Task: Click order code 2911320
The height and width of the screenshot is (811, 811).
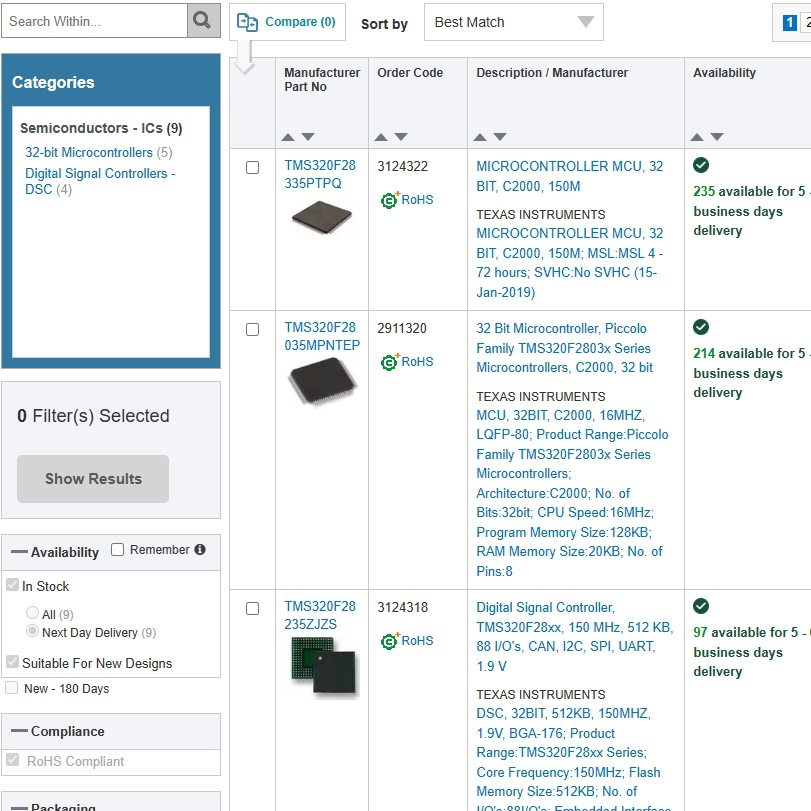Action: click(x=402, y=328)
